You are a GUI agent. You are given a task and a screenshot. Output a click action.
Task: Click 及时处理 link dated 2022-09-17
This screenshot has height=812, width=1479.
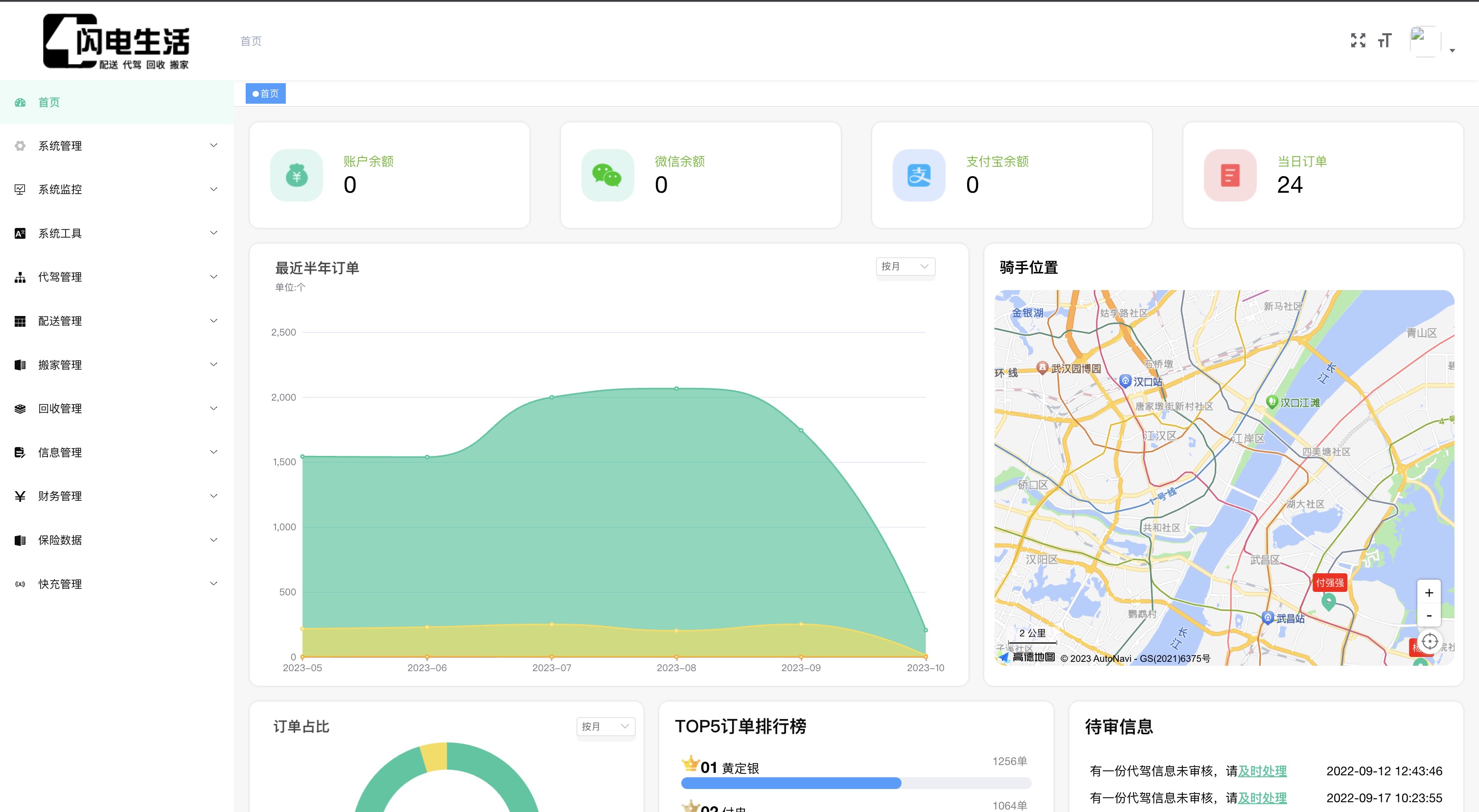(x=1262, y=798)
